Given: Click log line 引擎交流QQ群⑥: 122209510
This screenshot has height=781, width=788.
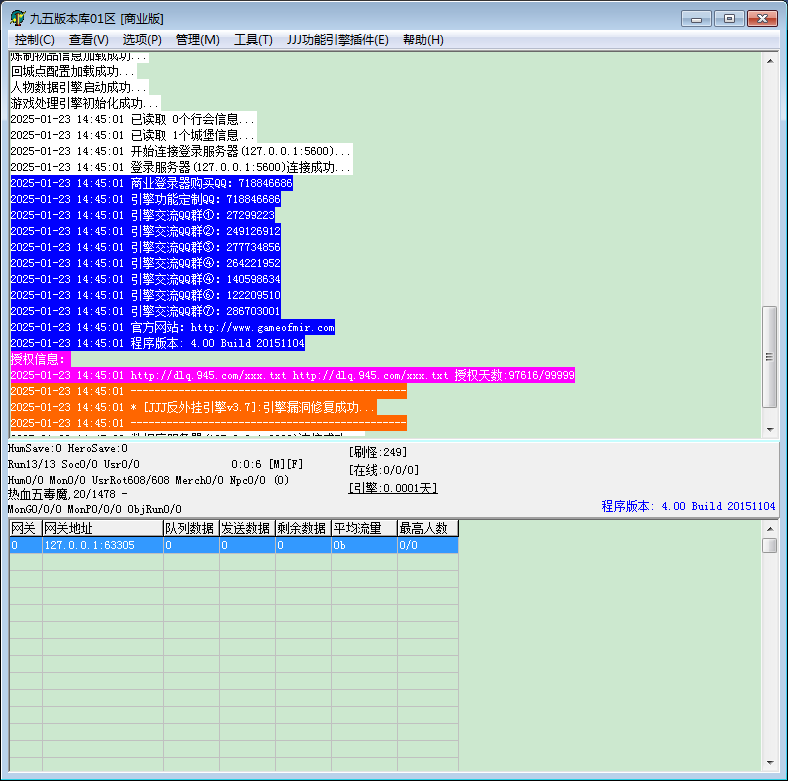Looking at the screenshot, I should (x=145, y=295).
